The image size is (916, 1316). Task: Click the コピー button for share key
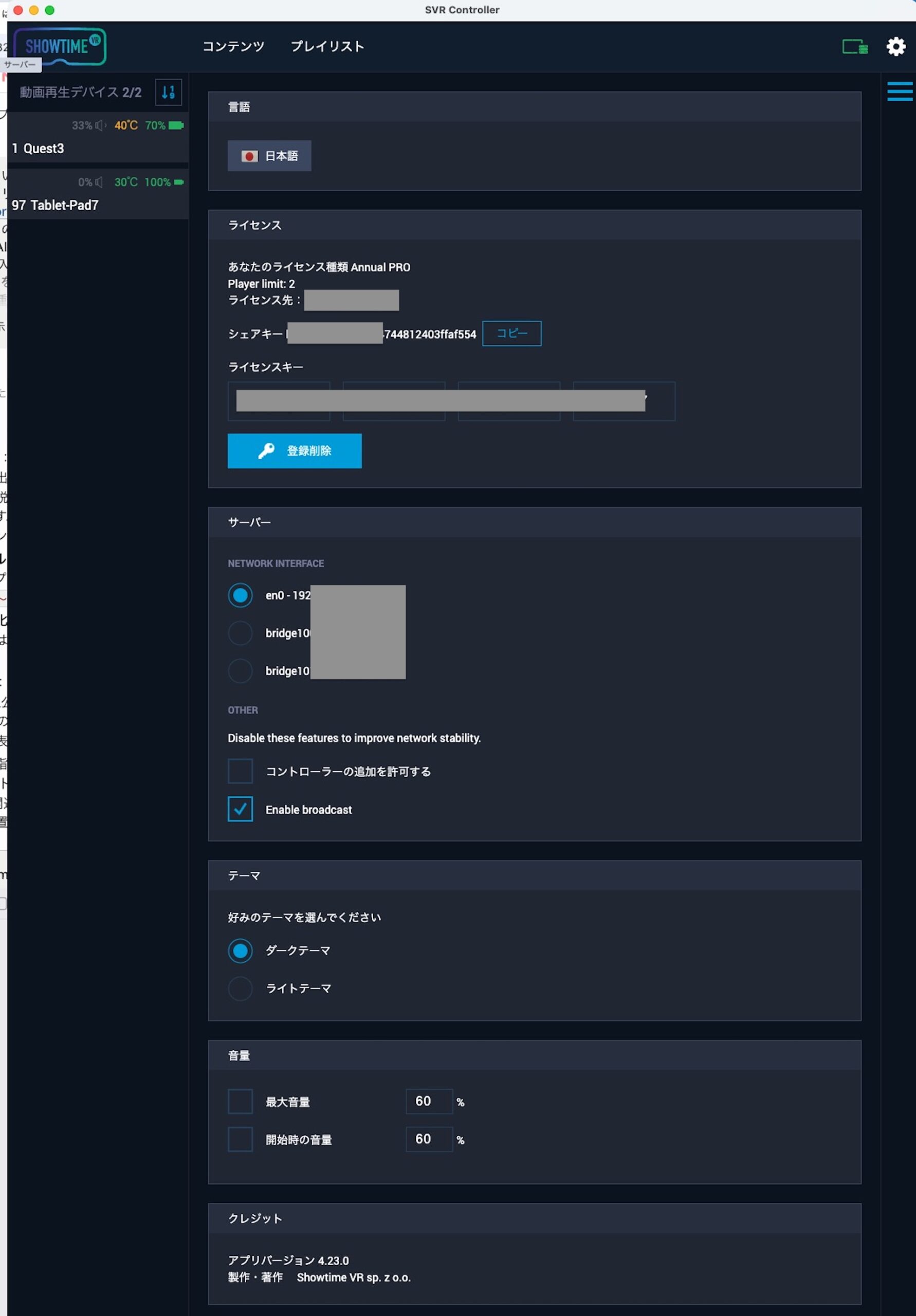(x=512, y=334)
